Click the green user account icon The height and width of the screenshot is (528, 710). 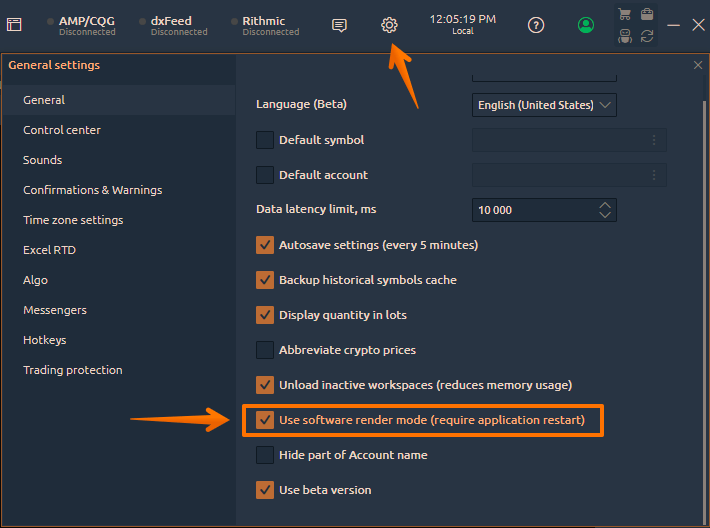[x=585, y=25]
